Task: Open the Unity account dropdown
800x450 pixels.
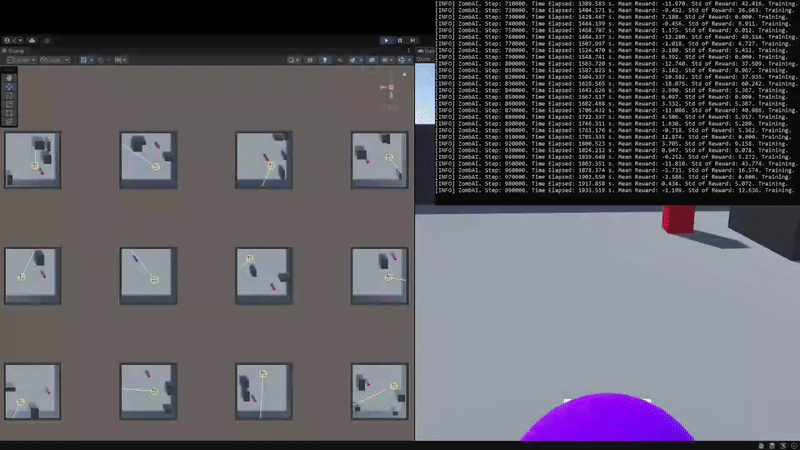Action: [x=13, y=40]
